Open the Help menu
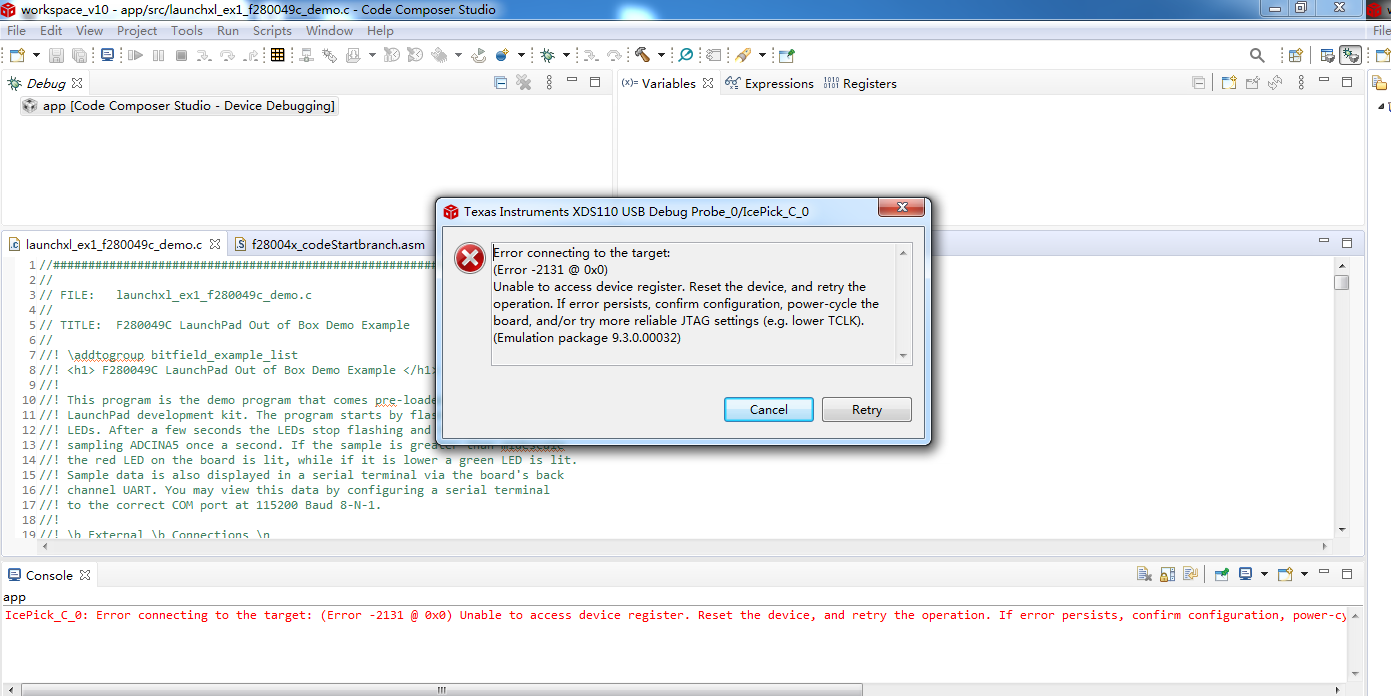The width and height of the screenshot is (1391, 696). click(x=380, y=31)
